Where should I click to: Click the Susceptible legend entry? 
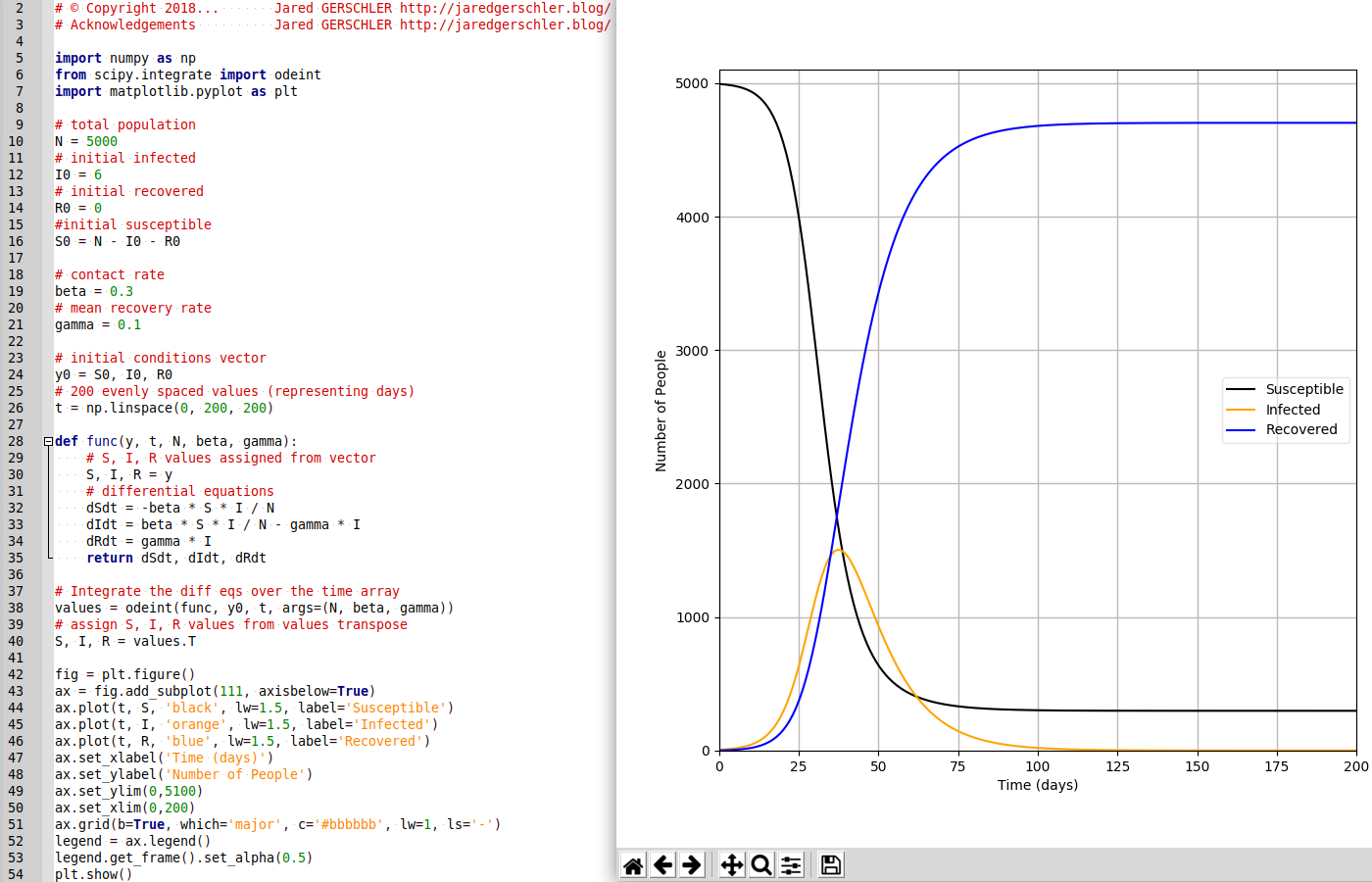1303,389
